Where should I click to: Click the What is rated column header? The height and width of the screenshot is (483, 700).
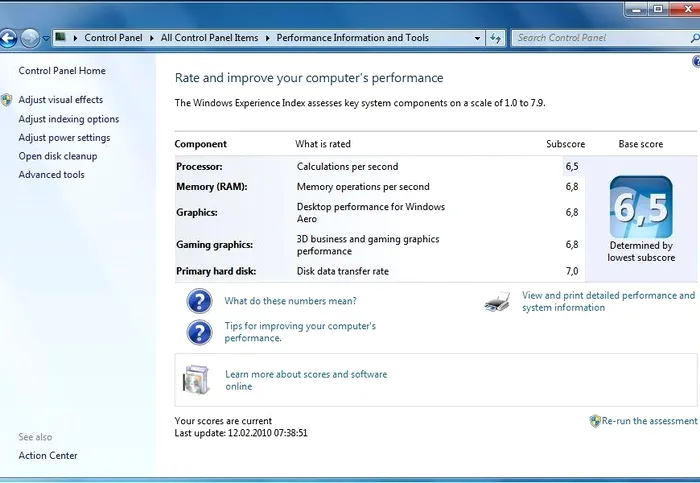[x=323, y=144]
